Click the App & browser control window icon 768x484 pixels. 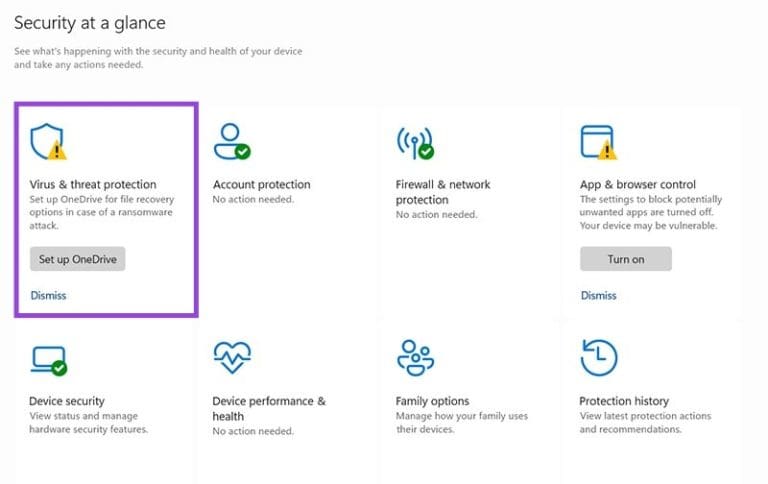(597, 142)
